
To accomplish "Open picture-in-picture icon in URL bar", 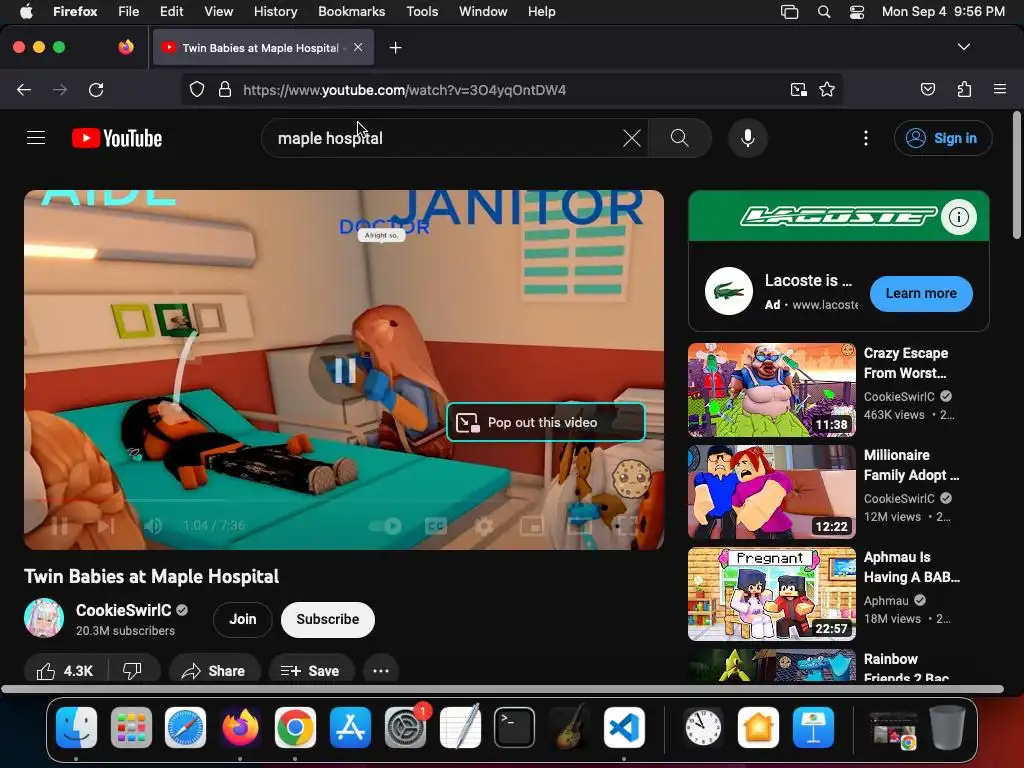I will coord(798,89).
